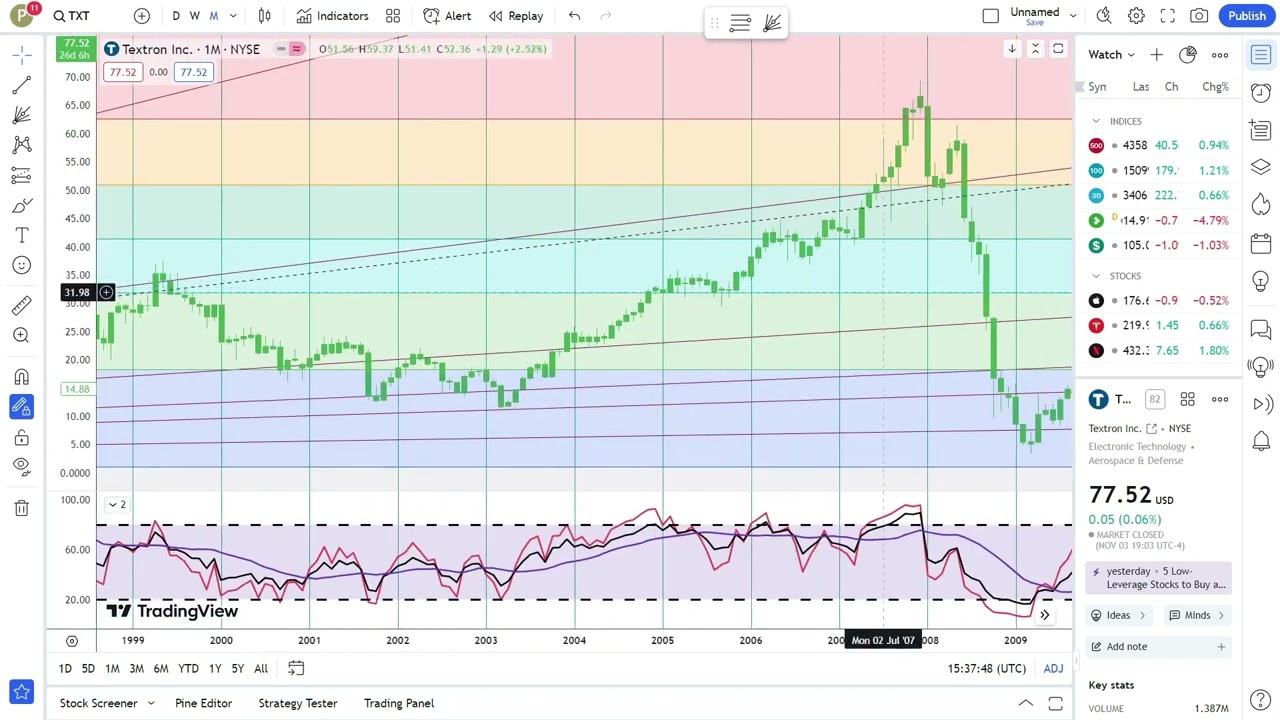Open watchlist advanced view pie icon
Screen dimensions: 1280x720
(1188, 55)
